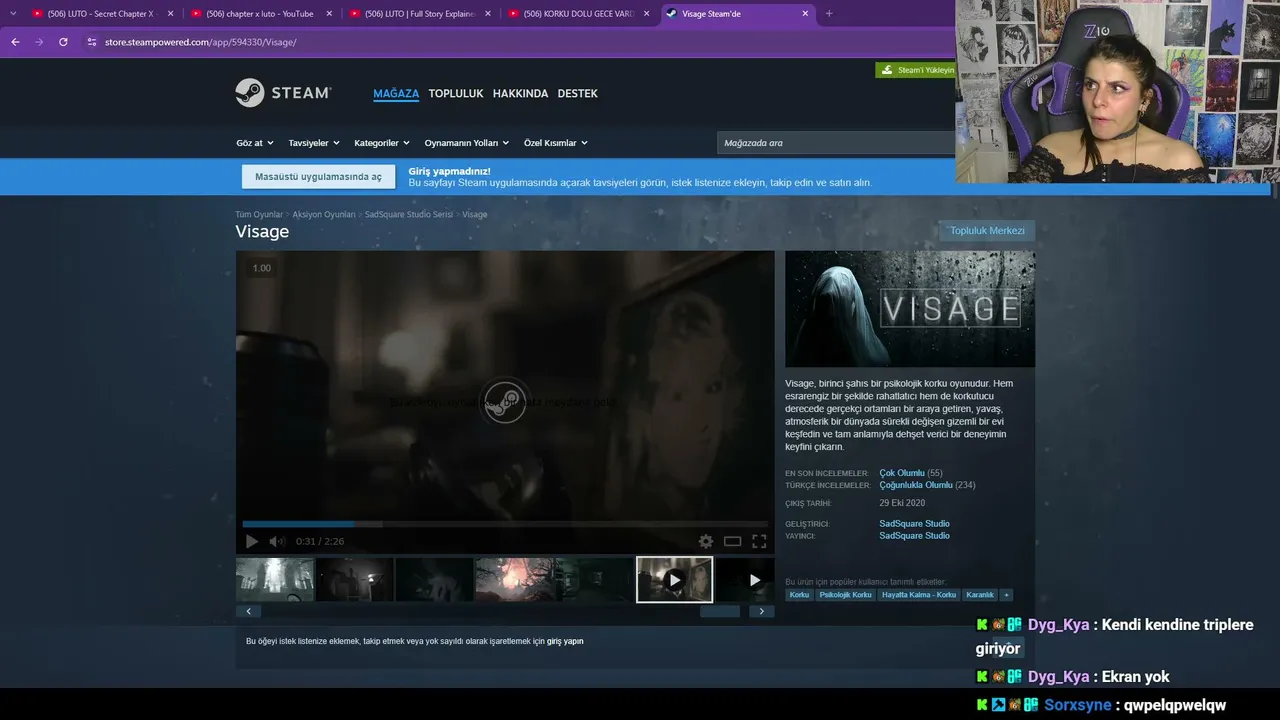The width and height of the screenshot is (1280, 720).
Task: Expand the Kategoriler dropdown
Action: click(382, 143)
